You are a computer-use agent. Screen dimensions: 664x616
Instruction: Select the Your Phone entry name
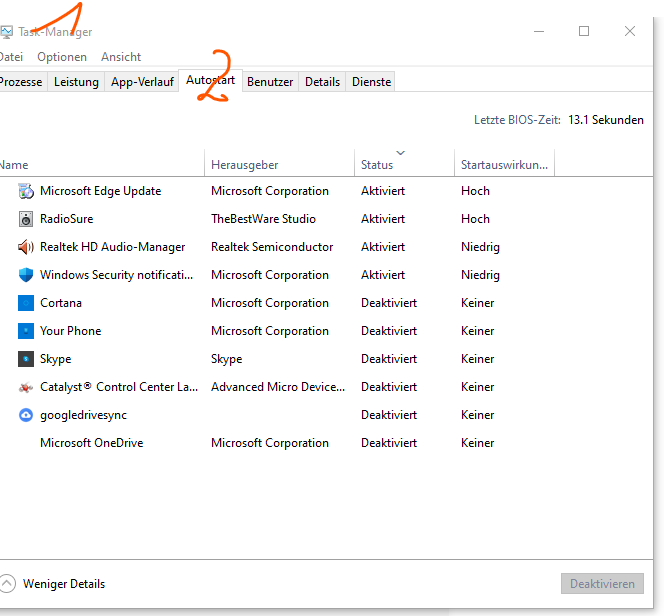71,331
